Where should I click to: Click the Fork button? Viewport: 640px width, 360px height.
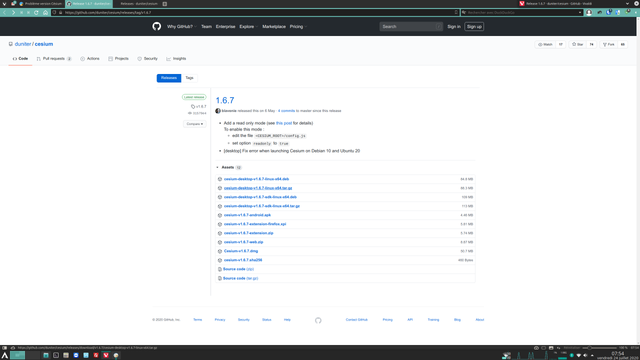[x=609, y=44]
